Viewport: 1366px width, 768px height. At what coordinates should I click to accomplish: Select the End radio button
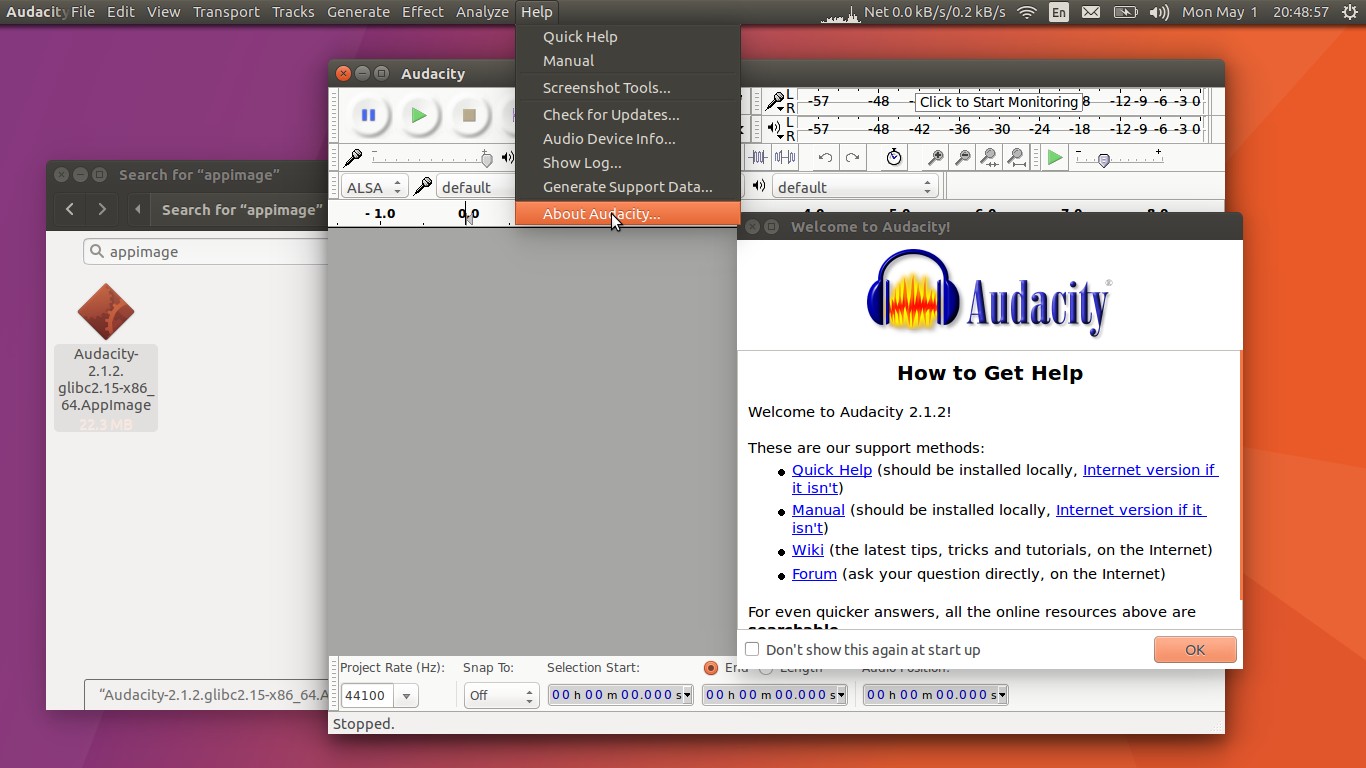coord(711,668)
